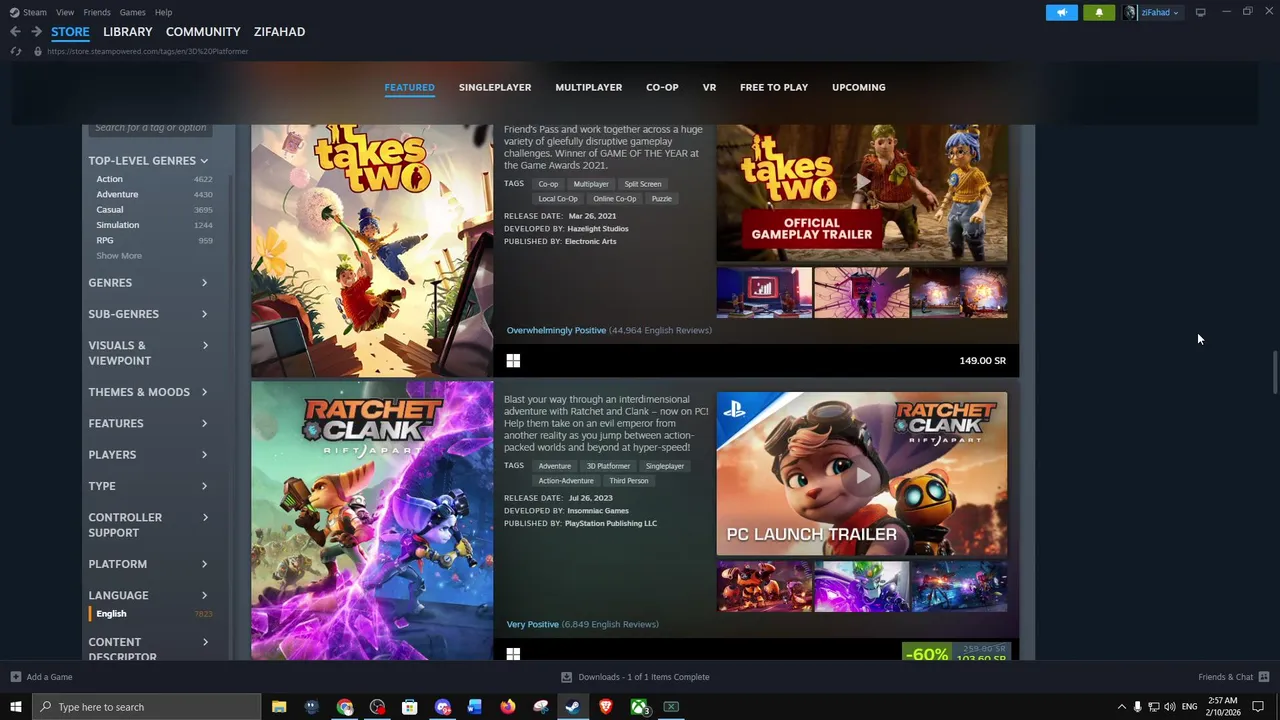Click Show More under genres
Image resolution: width=1280 pixels, height=720 pixels.
119,256
